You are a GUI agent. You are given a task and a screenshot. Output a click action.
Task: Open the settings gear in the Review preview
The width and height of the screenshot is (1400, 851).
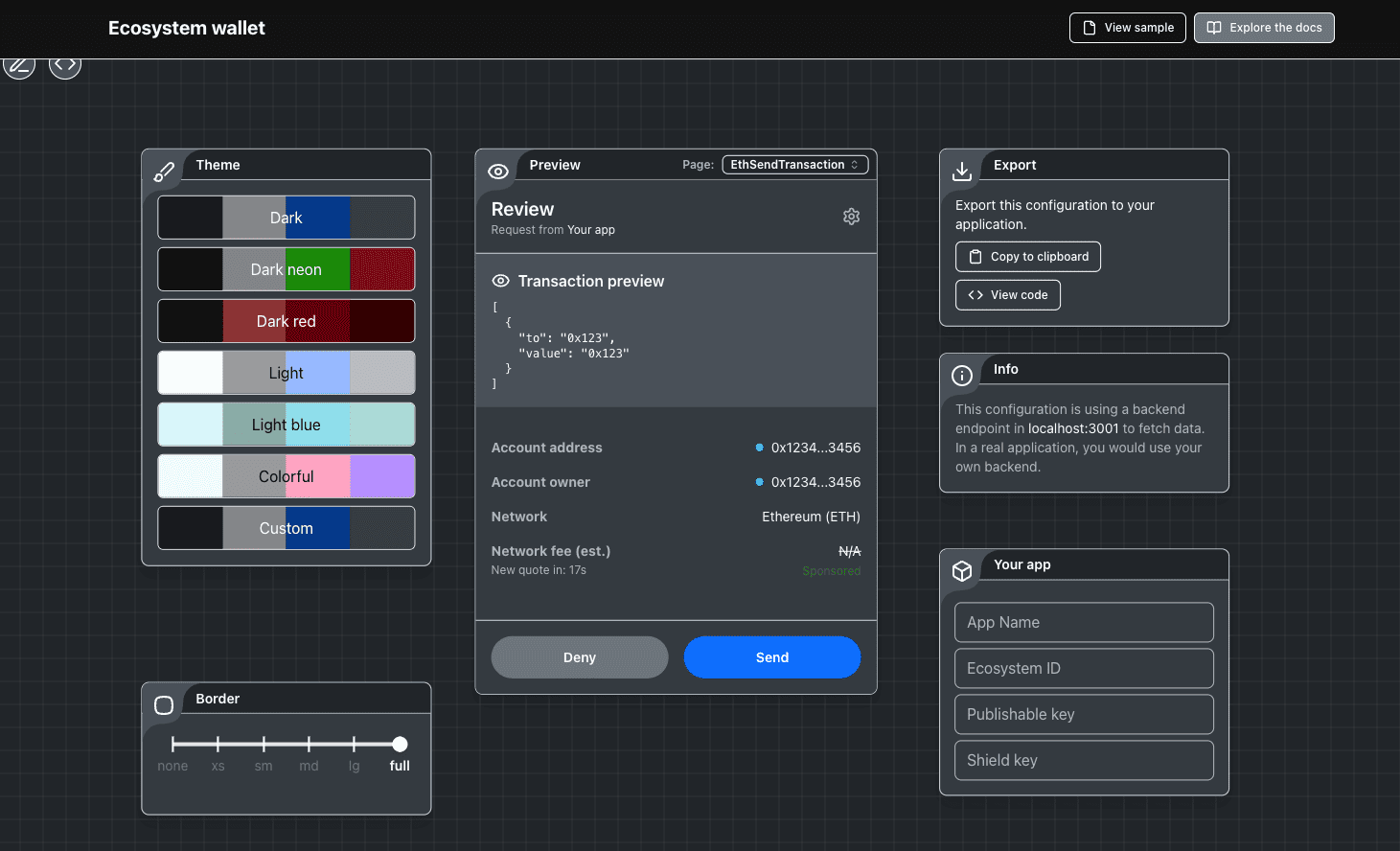click(x=851, y=216)
